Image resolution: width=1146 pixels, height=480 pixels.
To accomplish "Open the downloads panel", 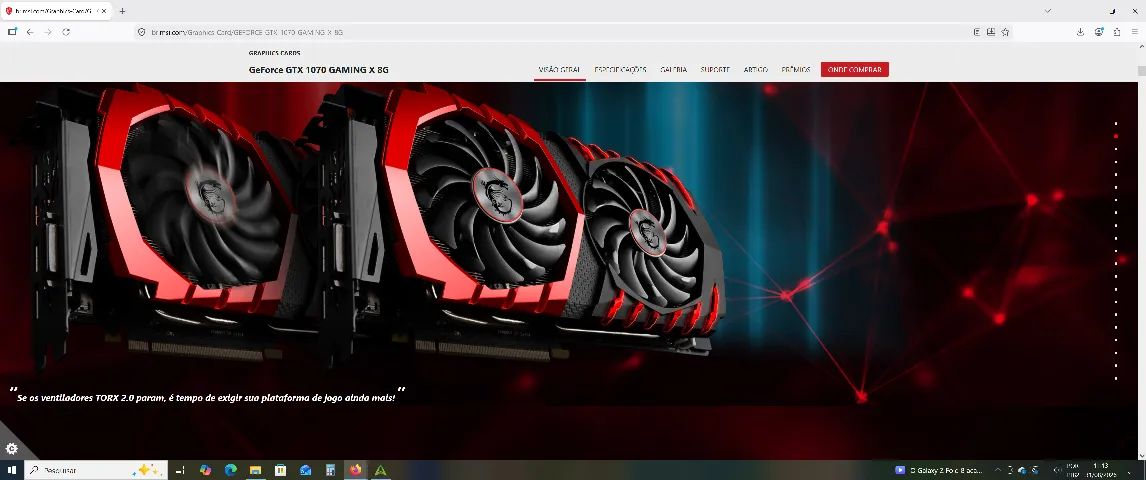I will point(1080,32).
